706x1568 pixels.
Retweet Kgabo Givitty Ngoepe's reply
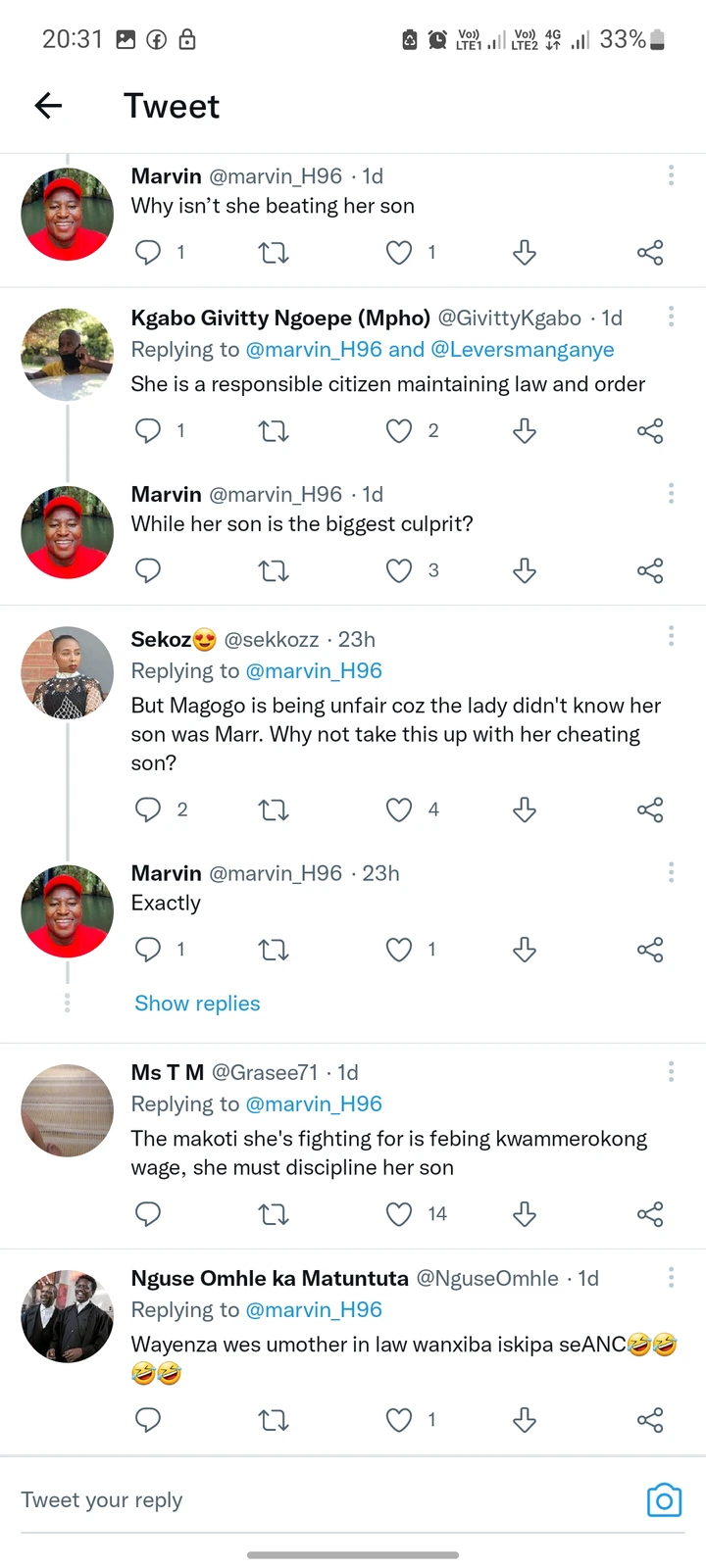(x=274, y=431)
